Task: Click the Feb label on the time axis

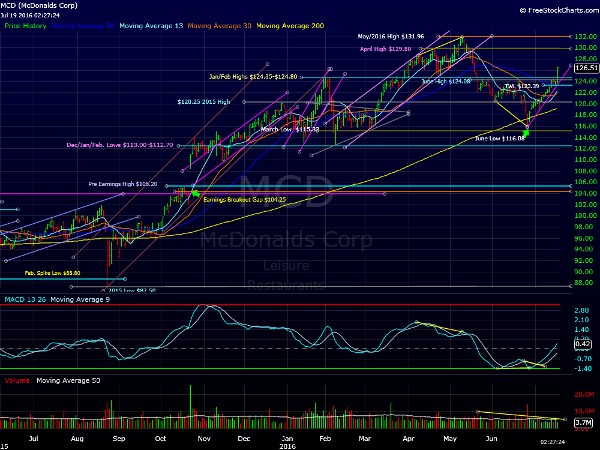Action: point(325,439)
